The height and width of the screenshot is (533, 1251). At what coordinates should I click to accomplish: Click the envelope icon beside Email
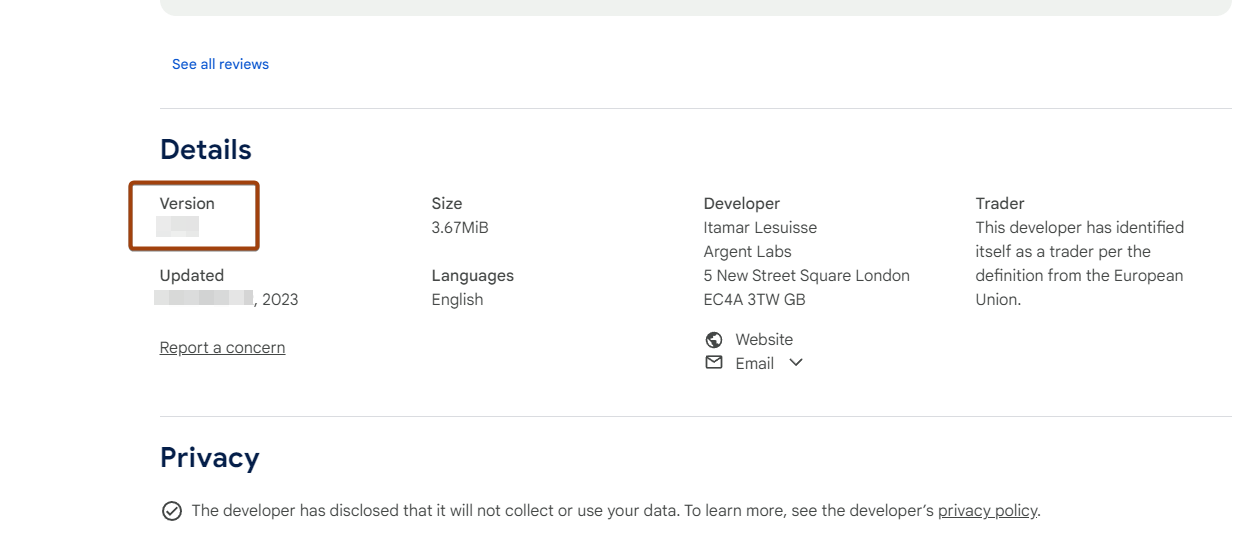tap(714, 363)
